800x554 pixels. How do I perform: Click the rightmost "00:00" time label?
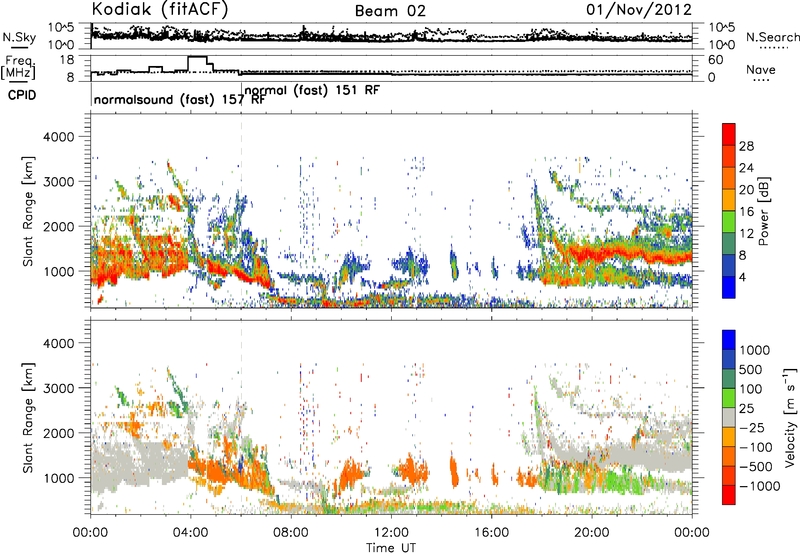pyautogui.click(x=691, y=533)
